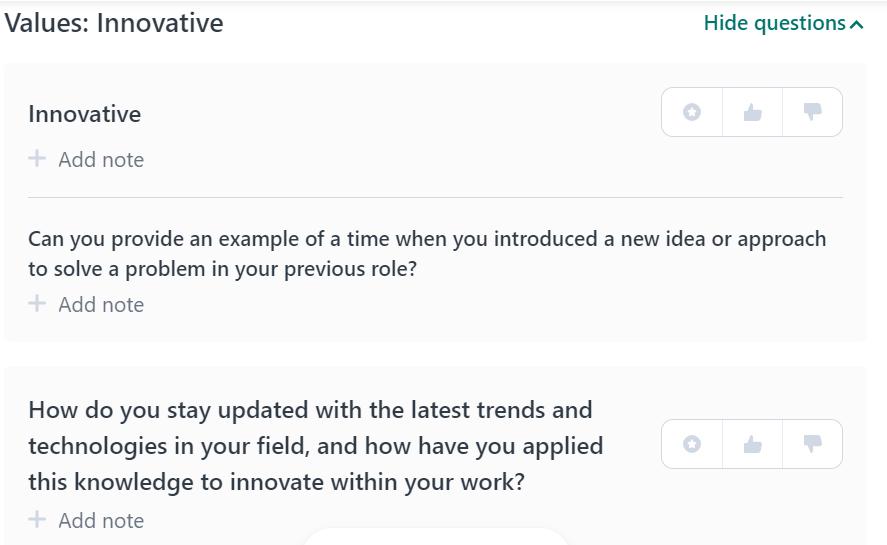Thumbs down the latest trends question
Image resolution: width=887 pixels, height=545 pixels.
[812, 444]
